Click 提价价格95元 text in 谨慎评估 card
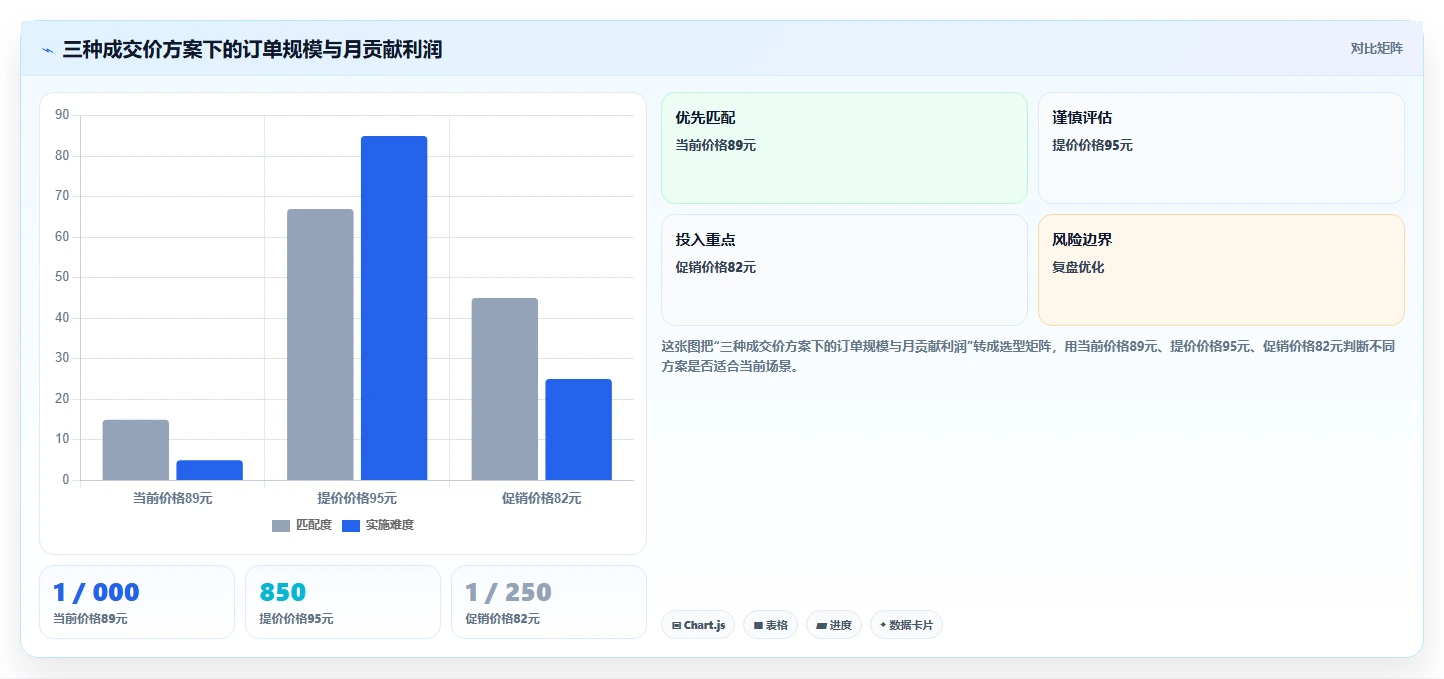Viewport: 1444px width, 679px height. [1093, 145]
